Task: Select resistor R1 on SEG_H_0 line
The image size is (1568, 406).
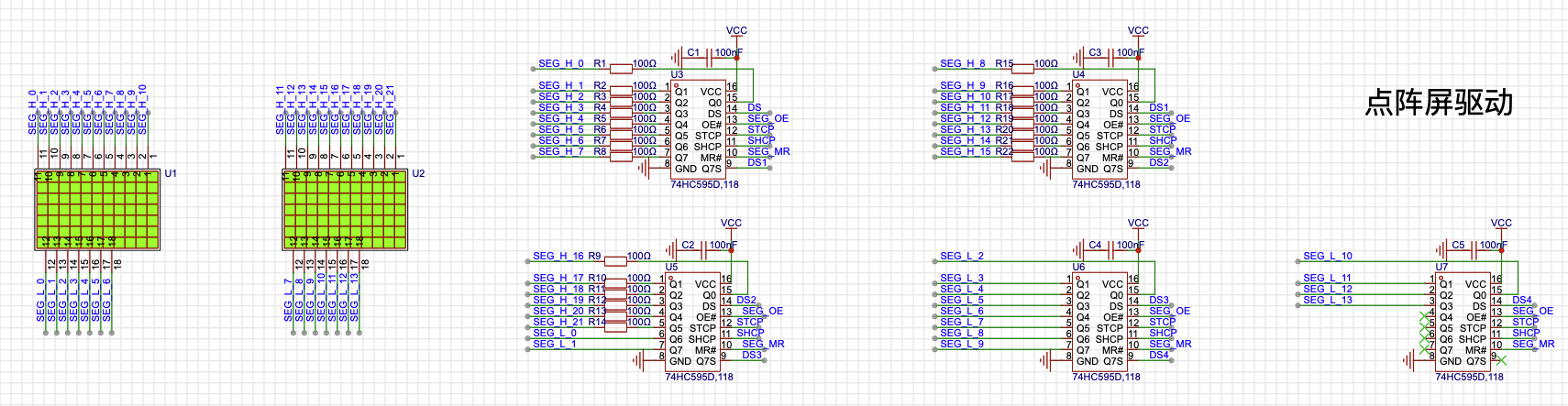Action: [621, 68]
